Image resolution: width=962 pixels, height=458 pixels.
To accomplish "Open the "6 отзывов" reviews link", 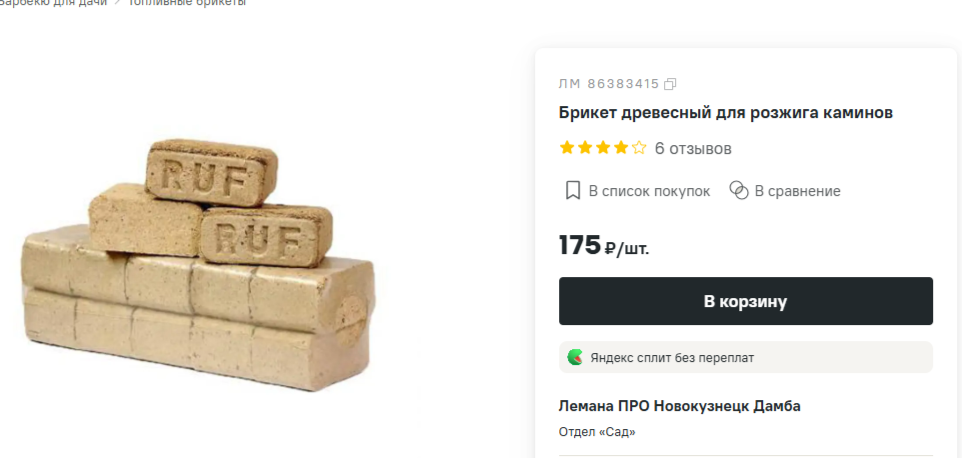I will click(693, 148).
